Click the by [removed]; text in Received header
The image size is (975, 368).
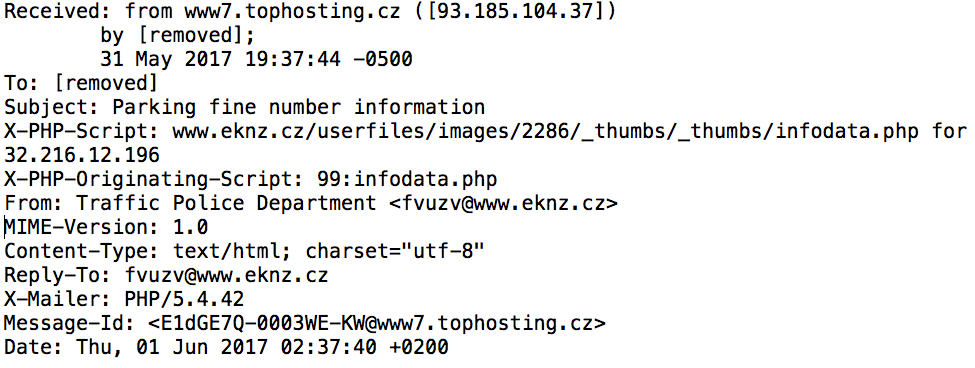pyautogui.click(x=178, y=36)
